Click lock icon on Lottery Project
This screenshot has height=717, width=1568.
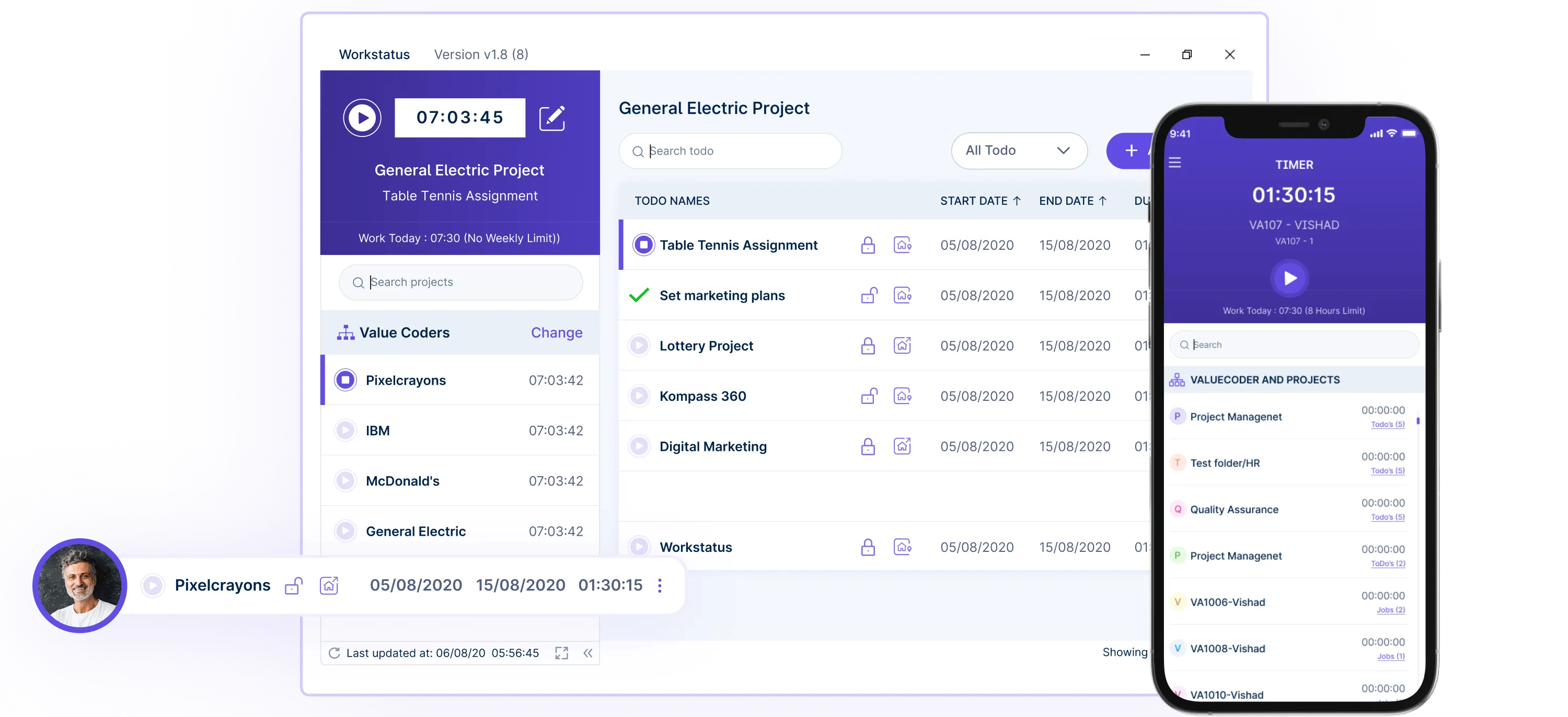868,346
